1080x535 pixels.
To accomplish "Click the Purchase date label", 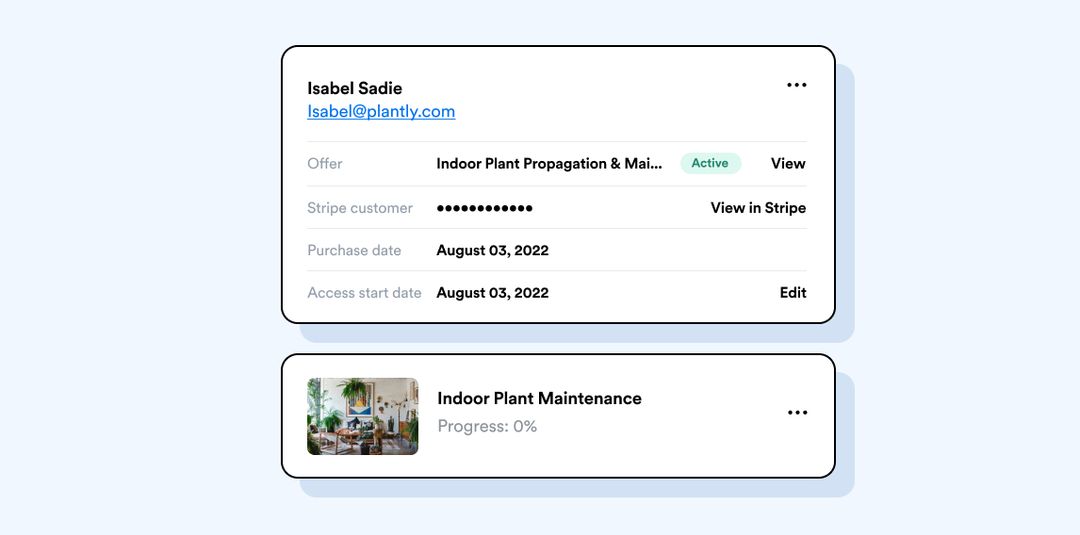I will (354, 250).
